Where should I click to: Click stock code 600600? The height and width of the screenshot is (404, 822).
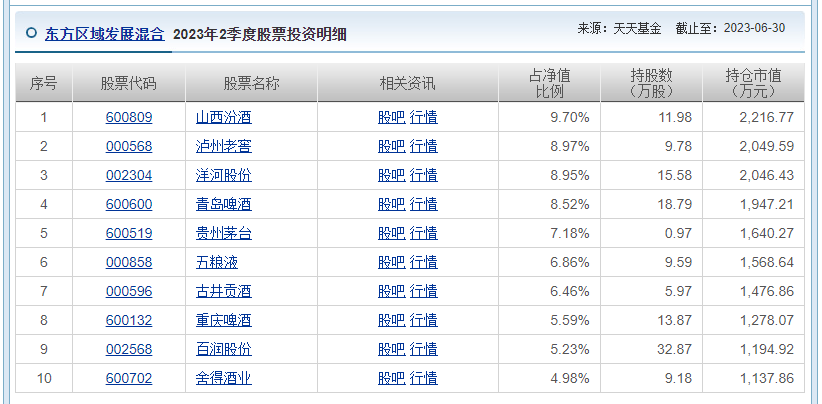[x=129, y=204]
